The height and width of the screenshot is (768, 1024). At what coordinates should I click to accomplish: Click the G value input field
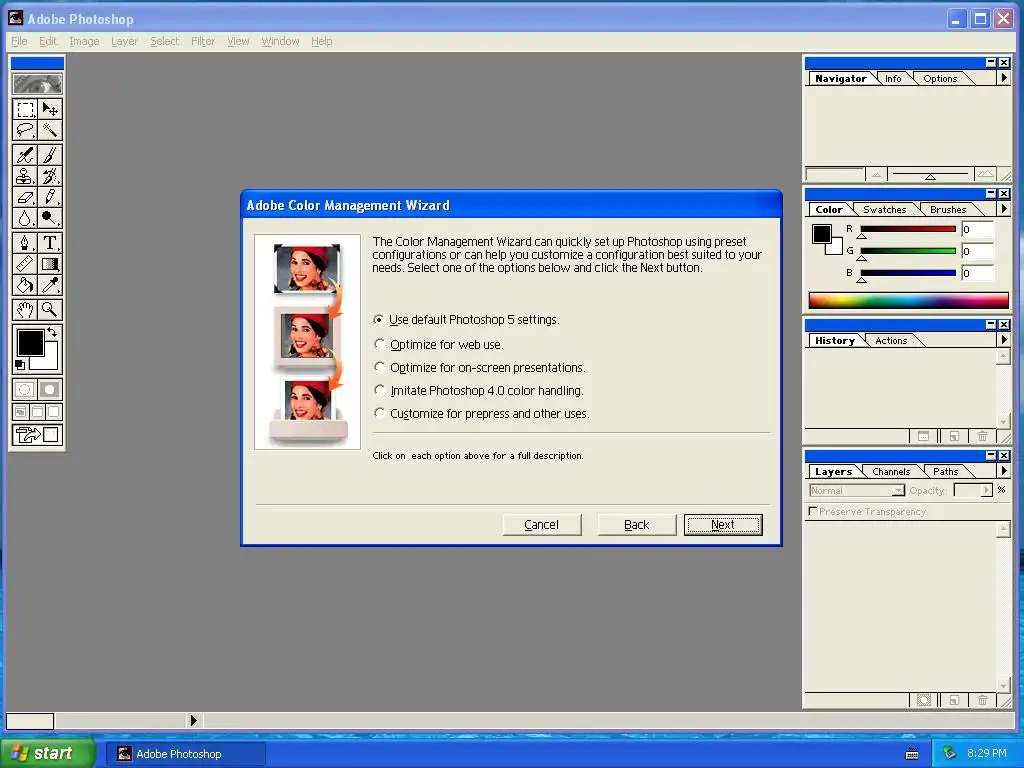click(x=977, y=251)
